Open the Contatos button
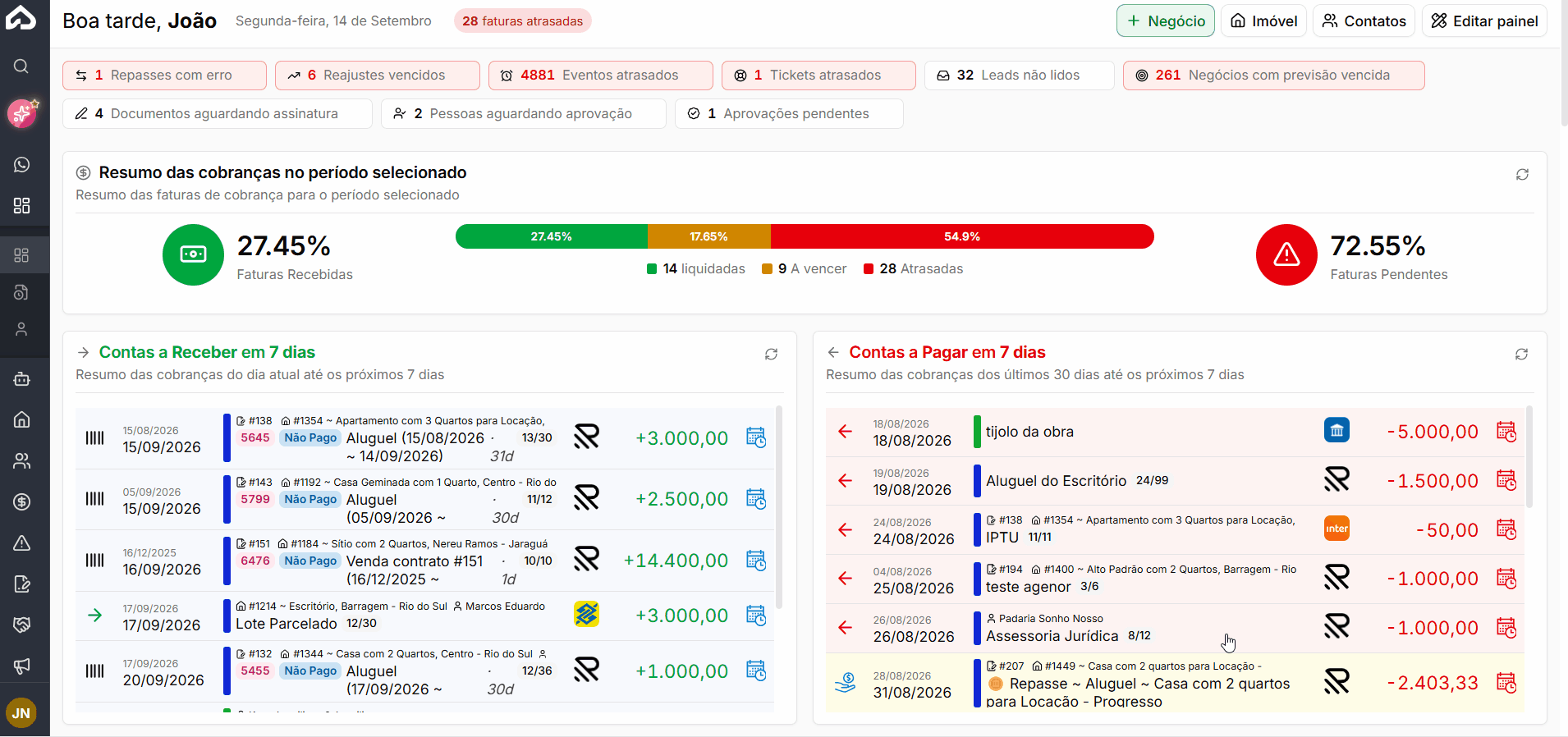This screenshot has width=1568, height=737. [x=1364, y=21]
